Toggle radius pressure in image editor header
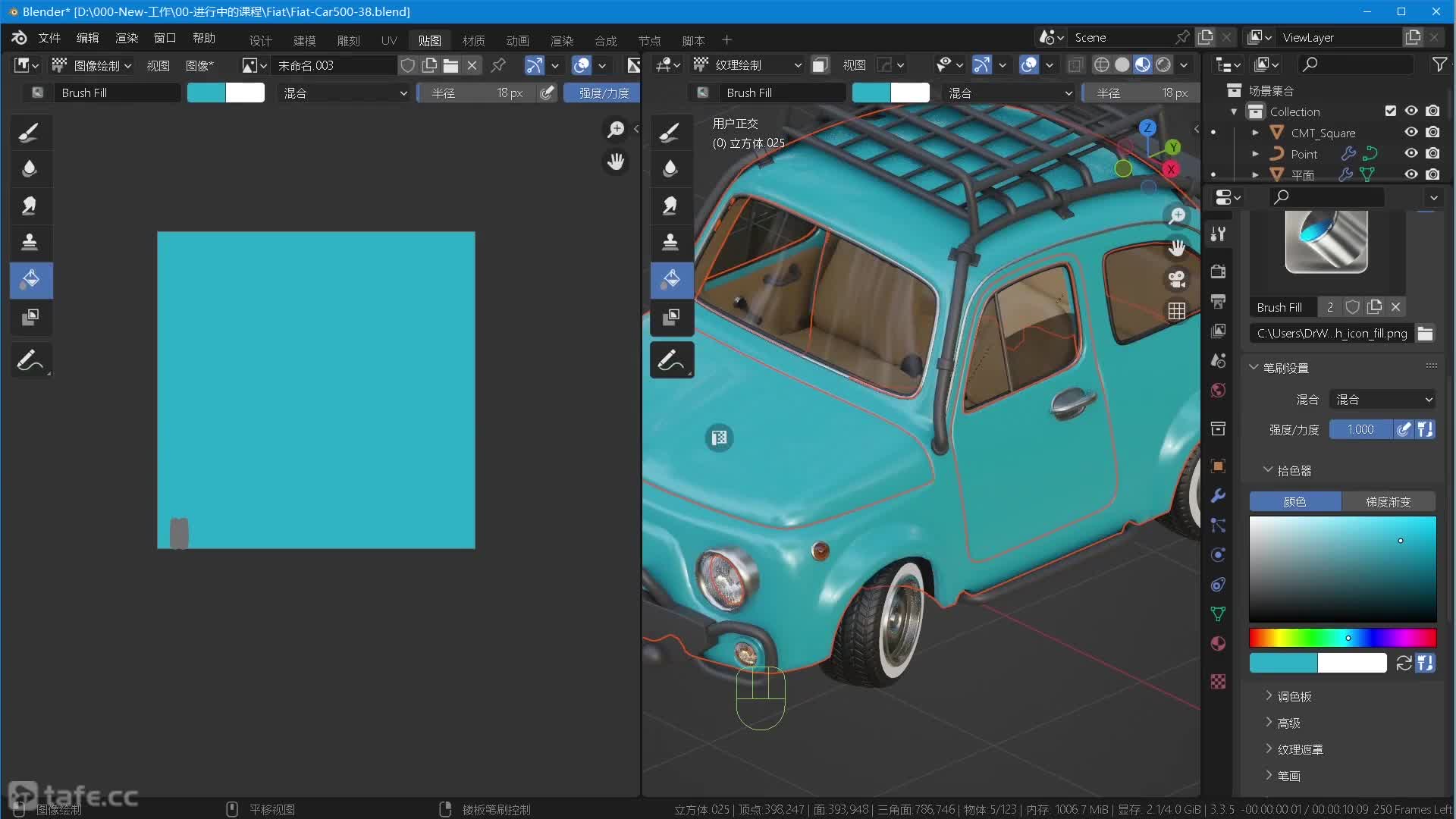 [548, 93]
